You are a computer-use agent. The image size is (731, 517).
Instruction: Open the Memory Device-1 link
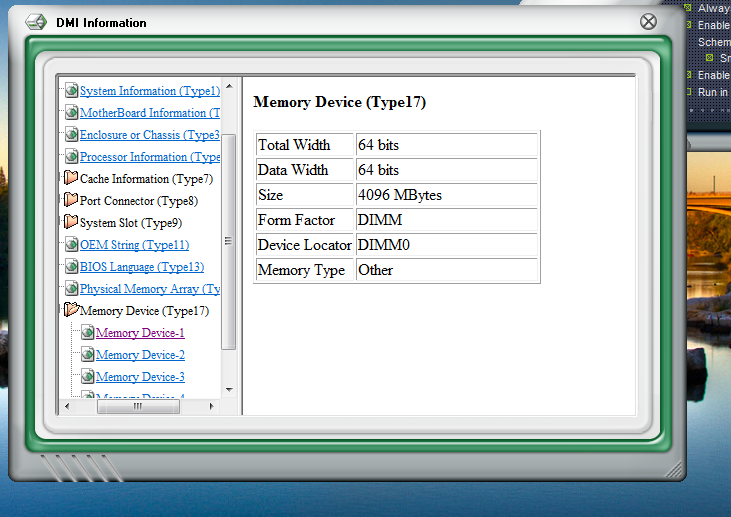point(140,333)
